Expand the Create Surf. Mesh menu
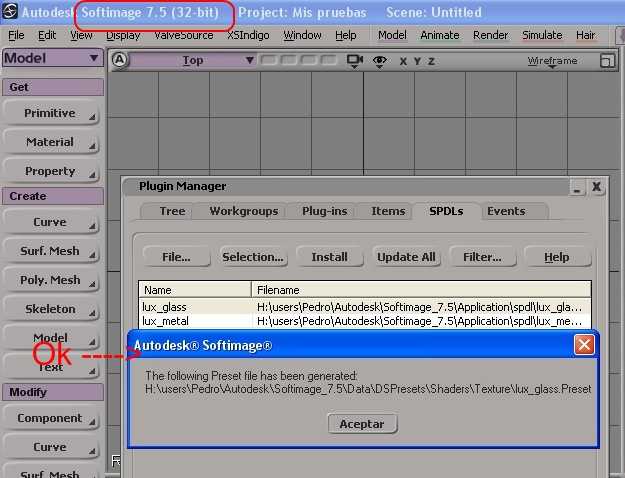Viewport: 625px width, 478px height. click(51, 251)
